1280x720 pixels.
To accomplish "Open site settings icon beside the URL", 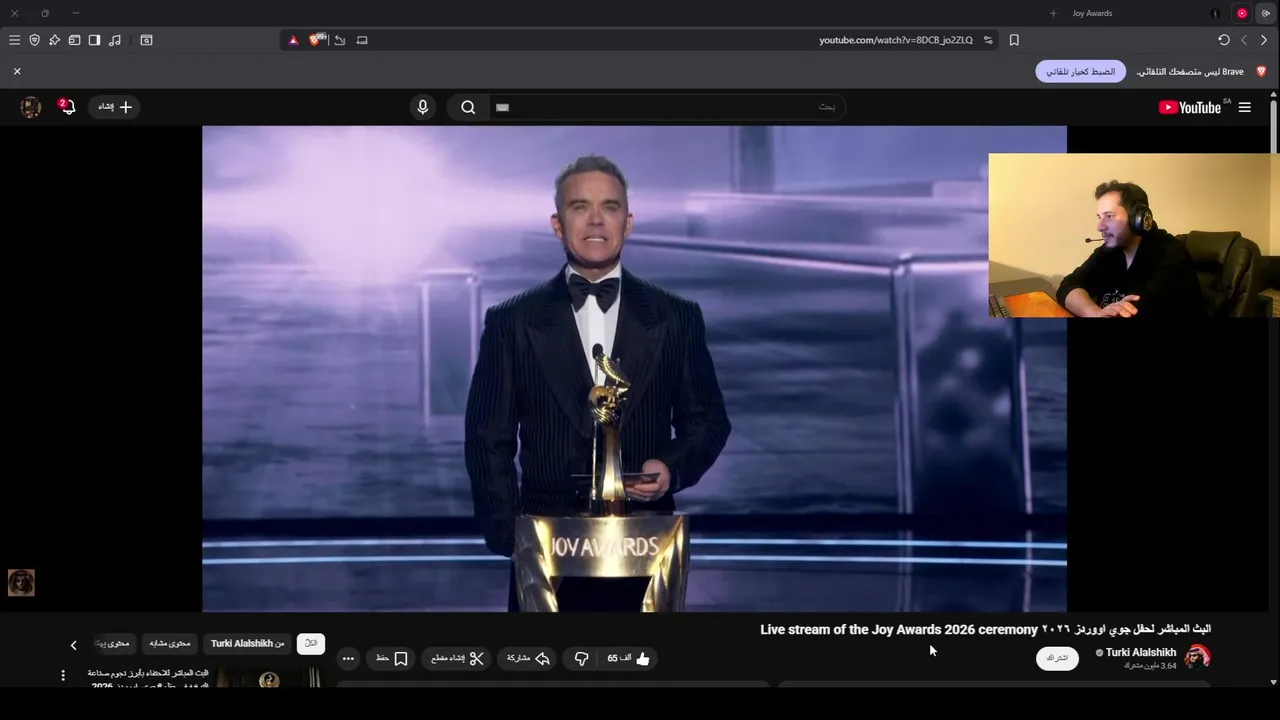I will point(988,40).
